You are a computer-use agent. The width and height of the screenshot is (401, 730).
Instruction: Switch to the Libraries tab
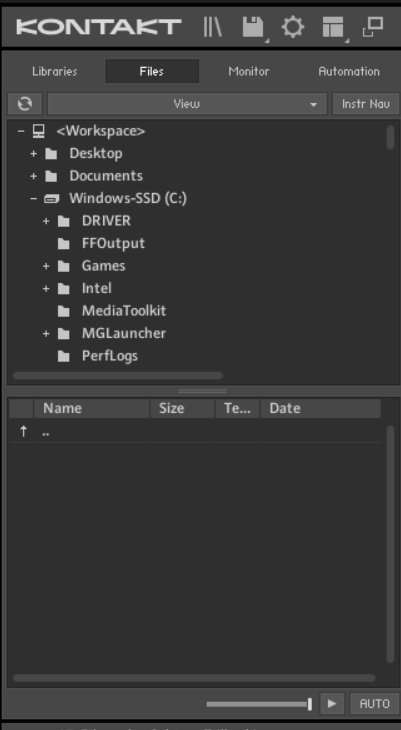click(x=55, y=71)
